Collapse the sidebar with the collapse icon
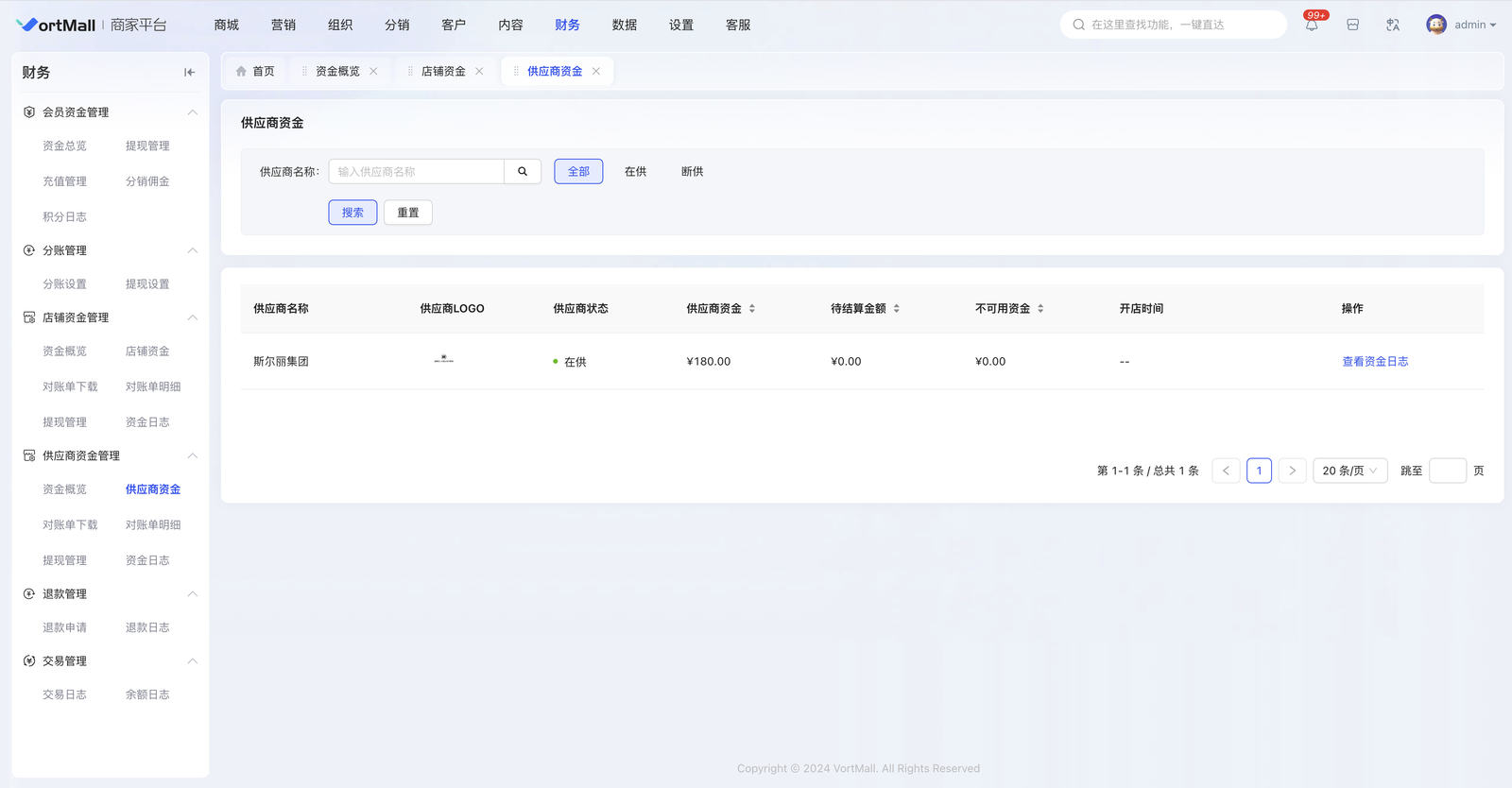The image size is (1512, 788). click(x=189, y=73)
